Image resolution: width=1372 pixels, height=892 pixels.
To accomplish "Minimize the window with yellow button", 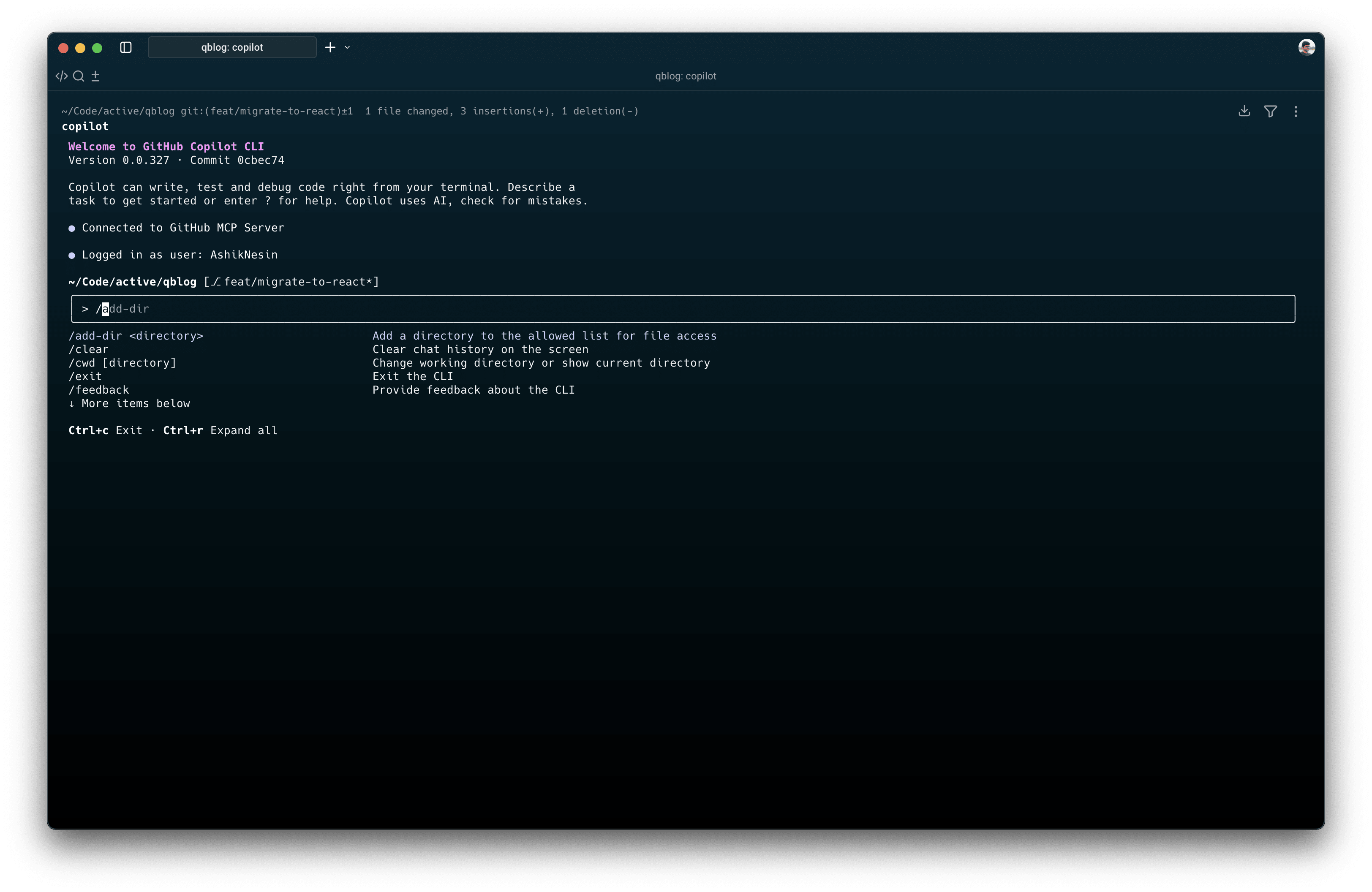I will [81, 48].
